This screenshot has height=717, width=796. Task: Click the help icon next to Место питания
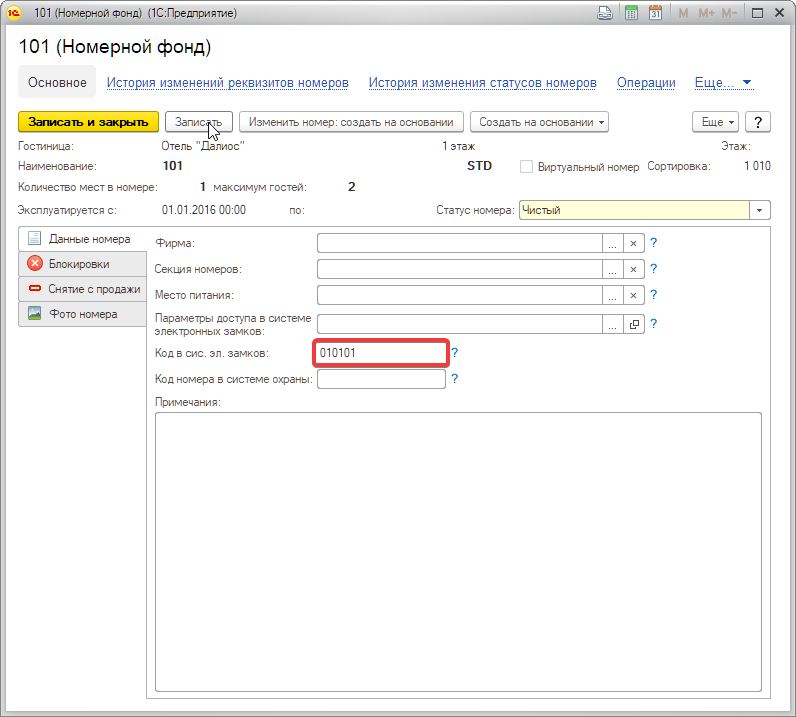(654, 295)
